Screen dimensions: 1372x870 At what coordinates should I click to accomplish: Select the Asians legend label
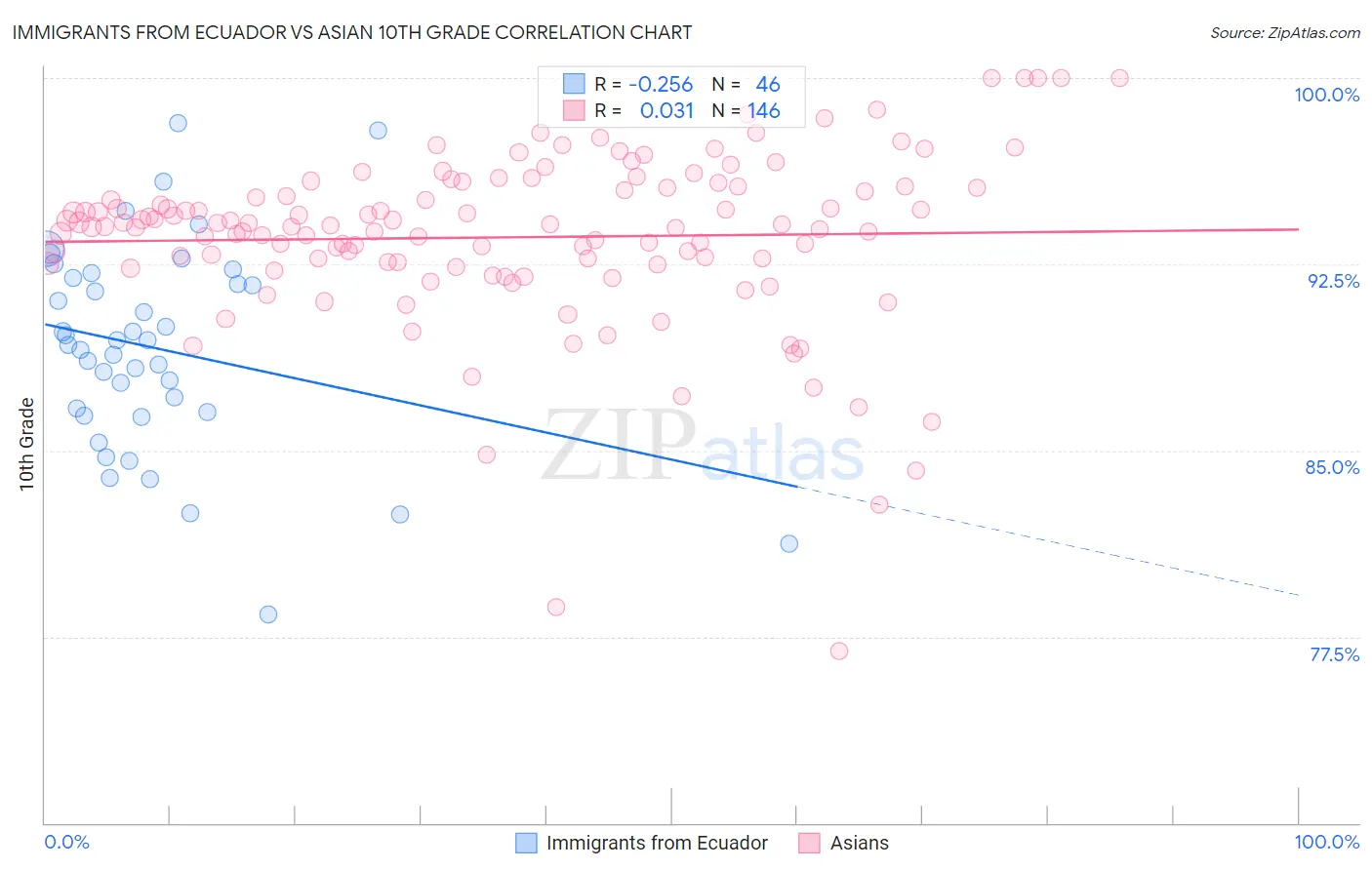tap(860, 843)
